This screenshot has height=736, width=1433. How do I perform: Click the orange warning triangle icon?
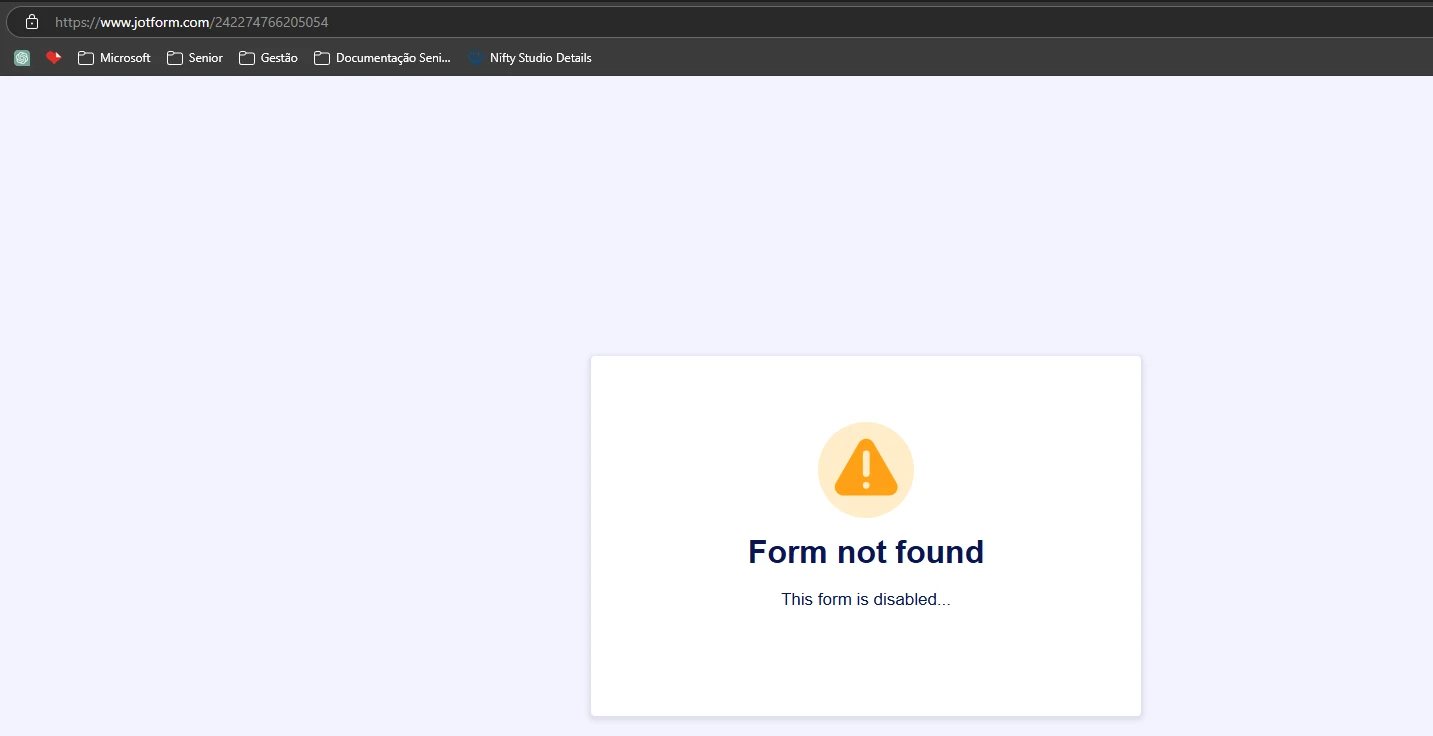click(866, 469)
